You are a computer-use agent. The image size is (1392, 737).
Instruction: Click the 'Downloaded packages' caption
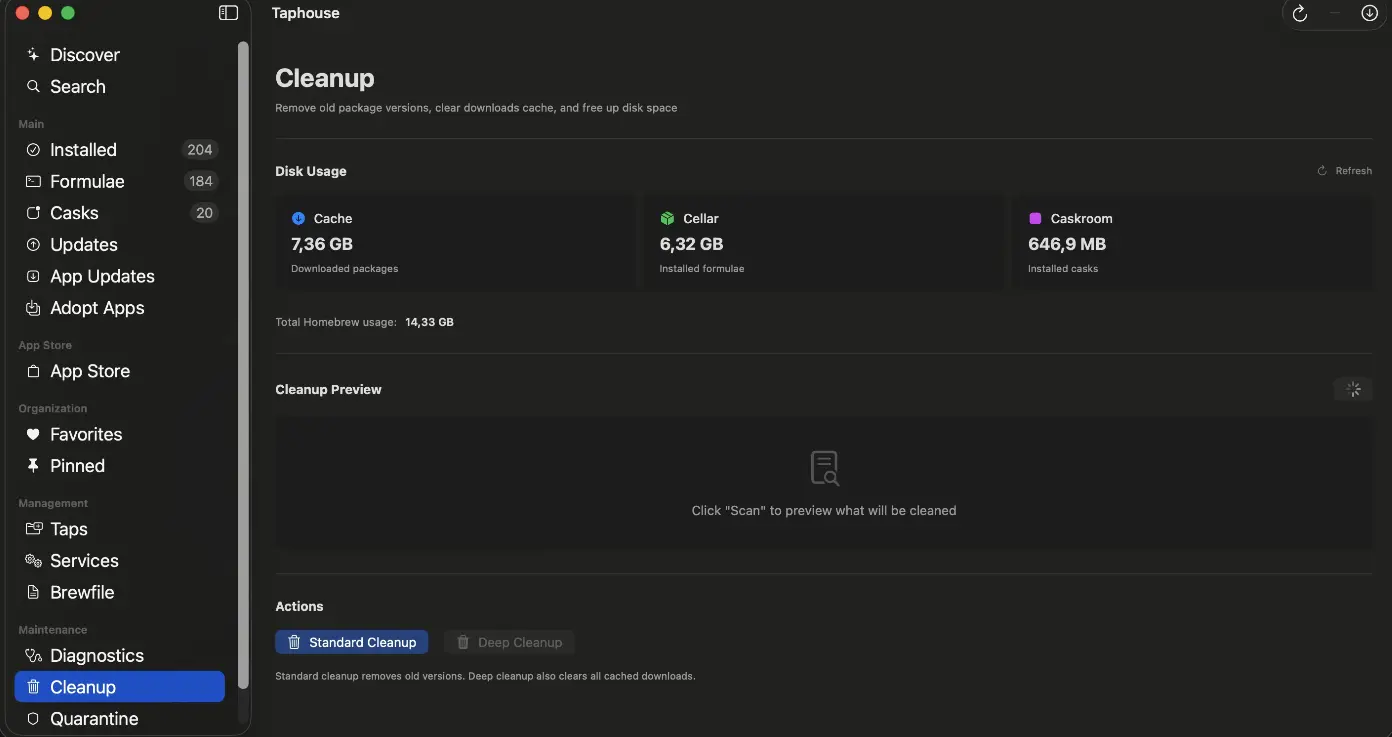[345, 269]
